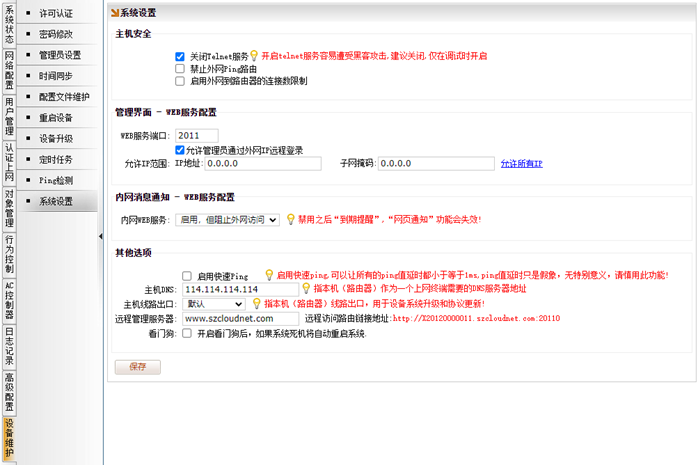Image resolution: width=698 pixels, height=465 pixels.
Task: Click the lightbulb icon beside 主机线路出口 dropdown
Action: point(255,303)
